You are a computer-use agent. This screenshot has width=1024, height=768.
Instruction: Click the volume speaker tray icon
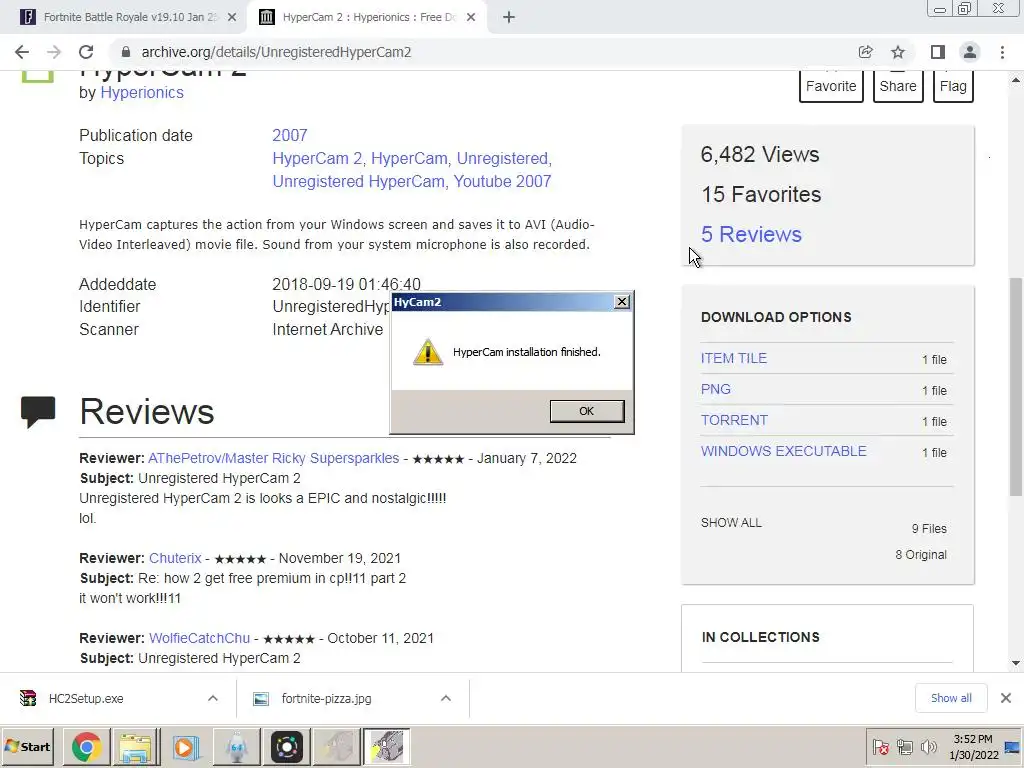928,746
